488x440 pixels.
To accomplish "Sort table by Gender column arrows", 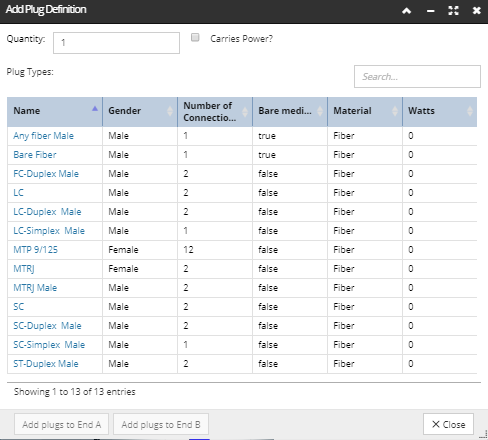I will 170,111.
